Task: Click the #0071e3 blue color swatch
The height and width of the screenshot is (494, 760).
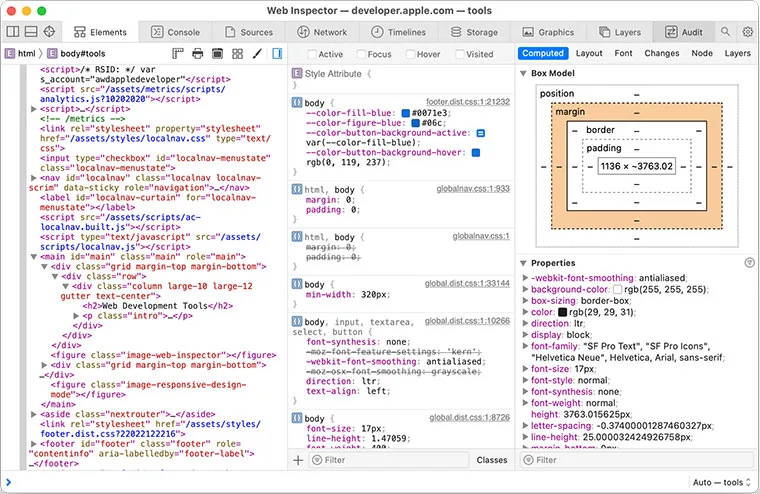Action: [x=406, y=113]
